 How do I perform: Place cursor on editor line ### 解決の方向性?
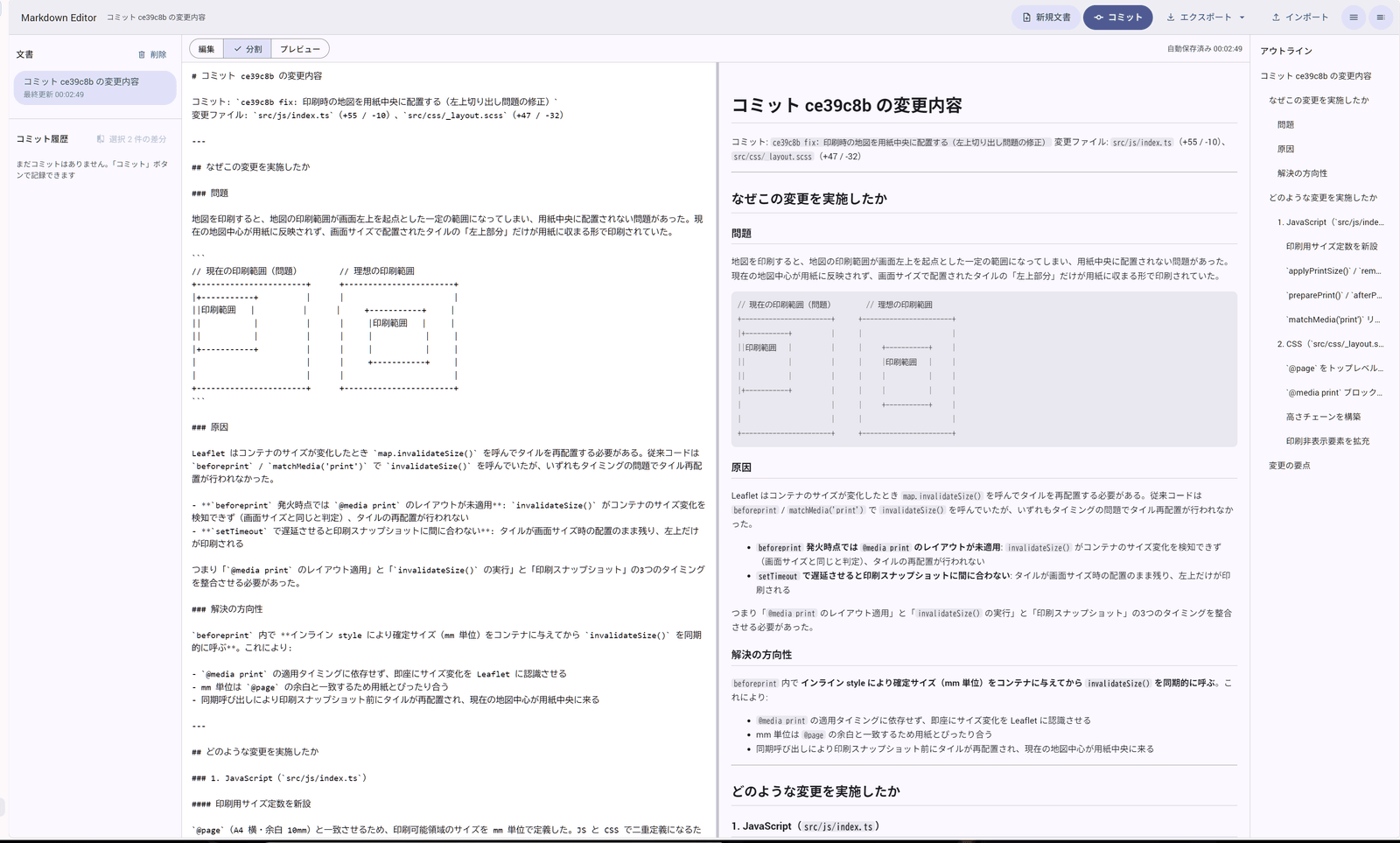click(x=227, y=609)
